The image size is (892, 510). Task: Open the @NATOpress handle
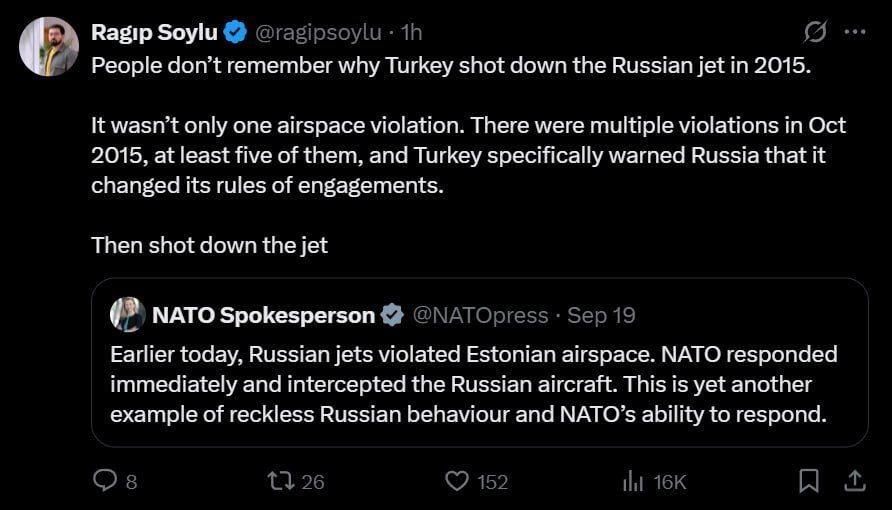[x=480, y=315]
